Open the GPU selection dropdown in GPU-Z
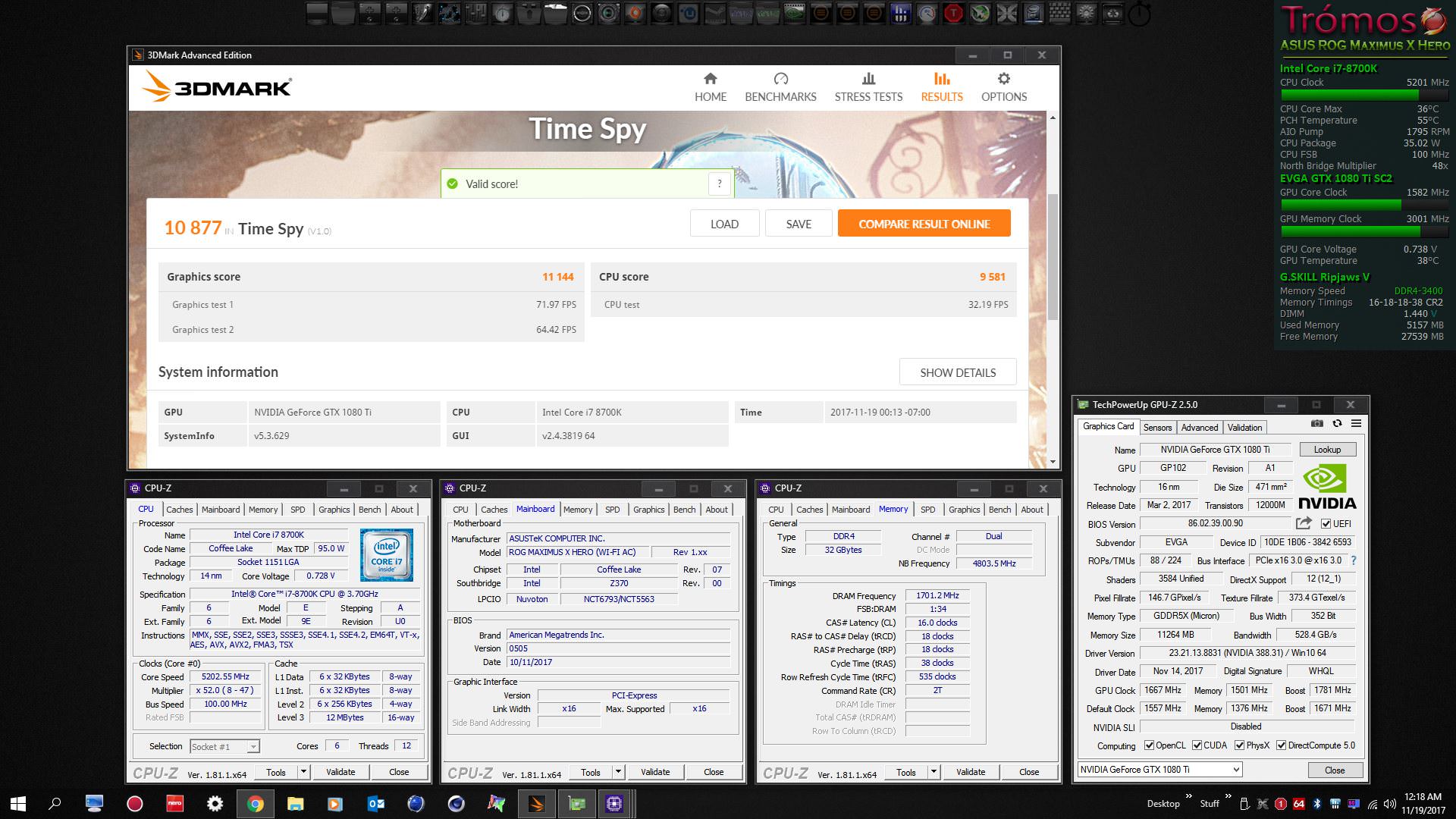Screen dimensions: 1456x819 tap(1159, 770)
